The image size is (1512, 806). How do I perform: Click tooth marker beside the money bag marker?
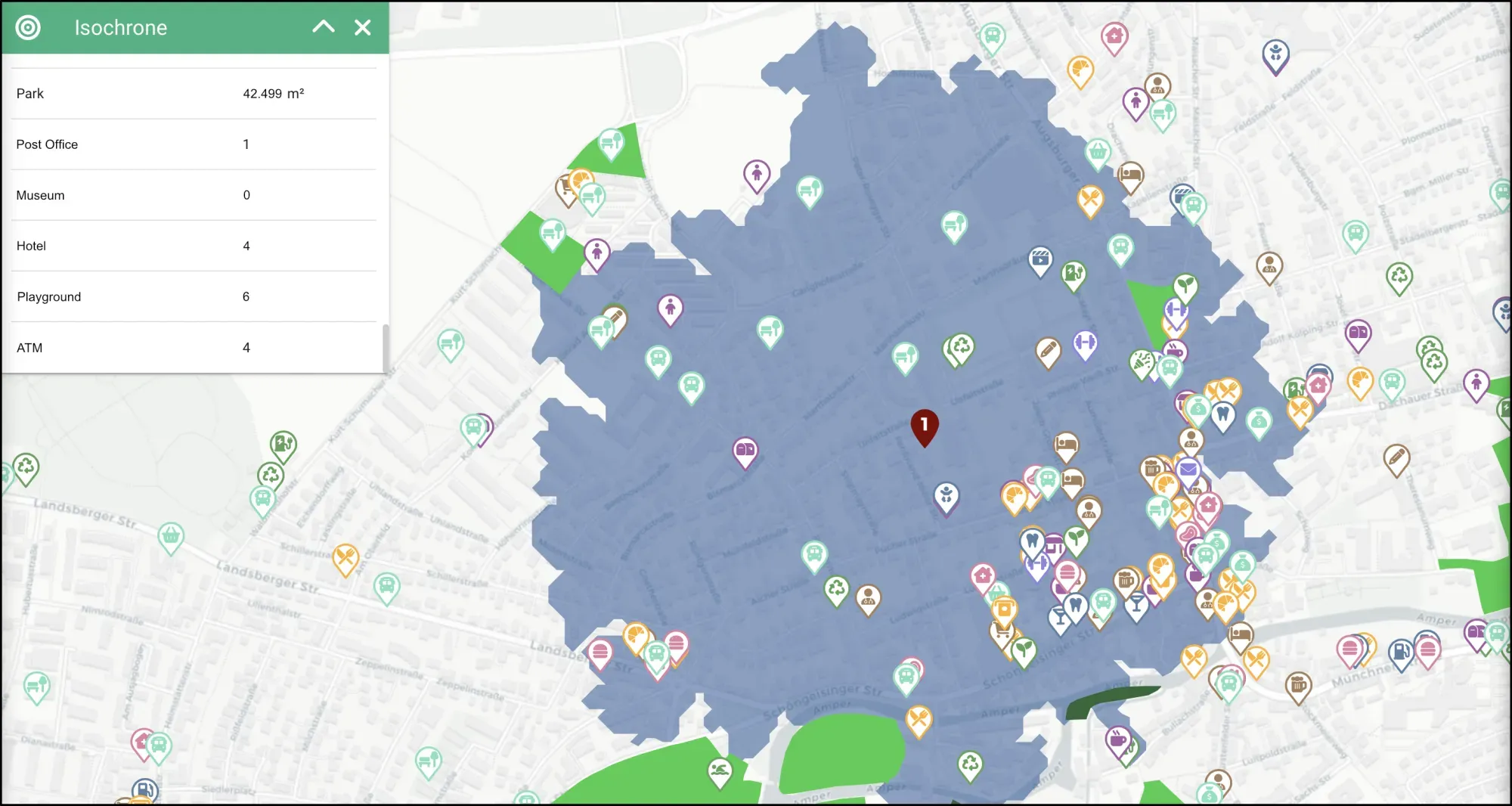(x=1222, y=416)
